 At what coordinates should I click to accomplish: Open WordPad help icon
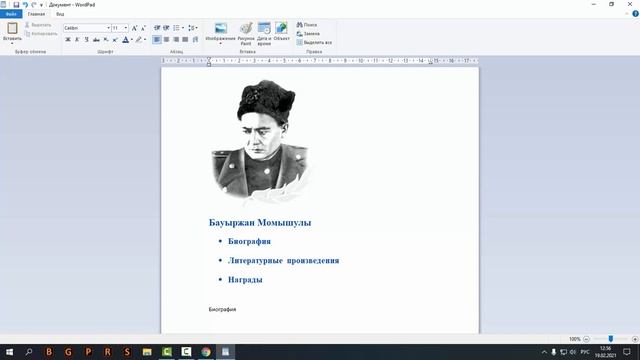point(636,14)
